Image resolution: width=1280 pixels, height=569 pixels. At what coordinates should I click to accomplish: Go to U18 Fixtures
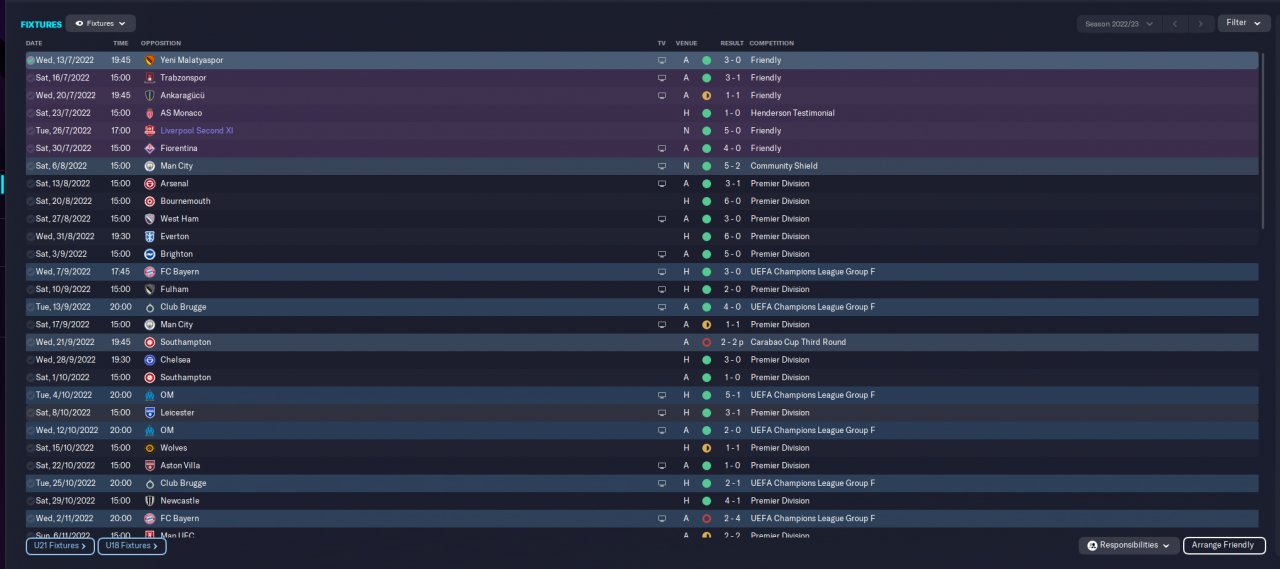pos(132,546)
